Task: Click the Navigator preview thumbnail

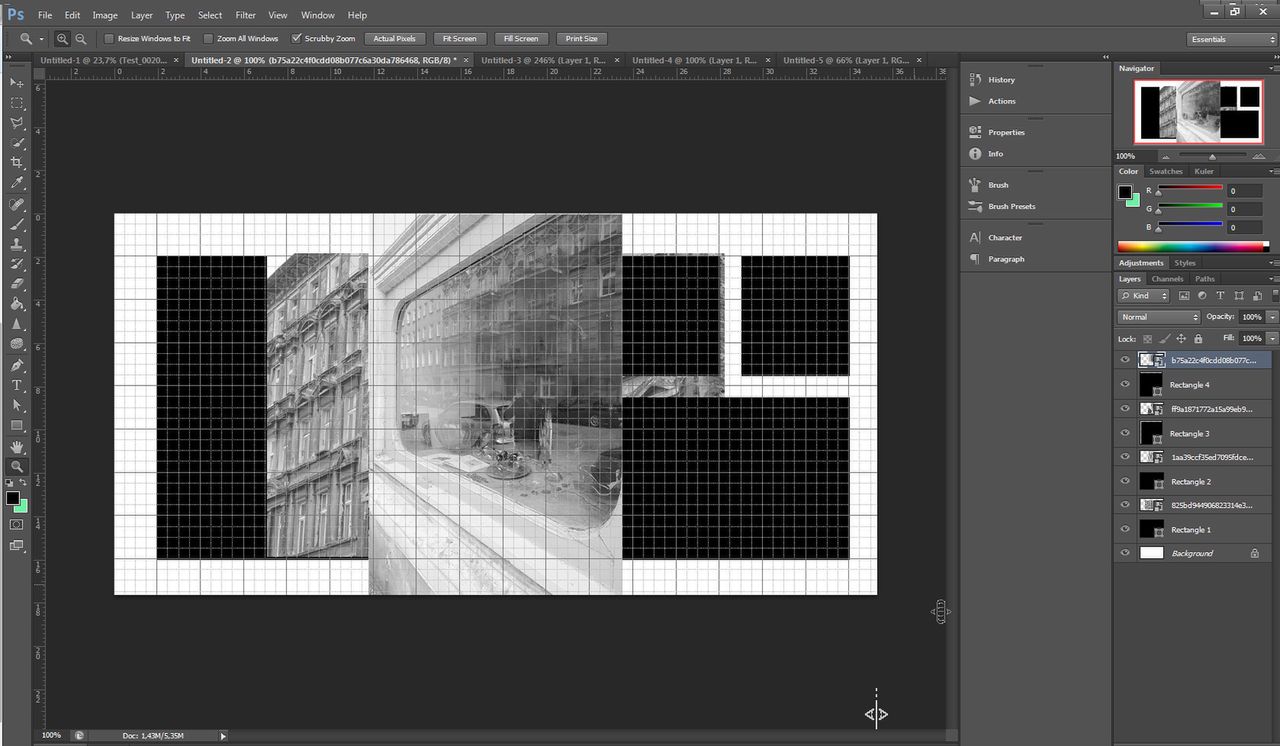Action: coord(1197,111)
